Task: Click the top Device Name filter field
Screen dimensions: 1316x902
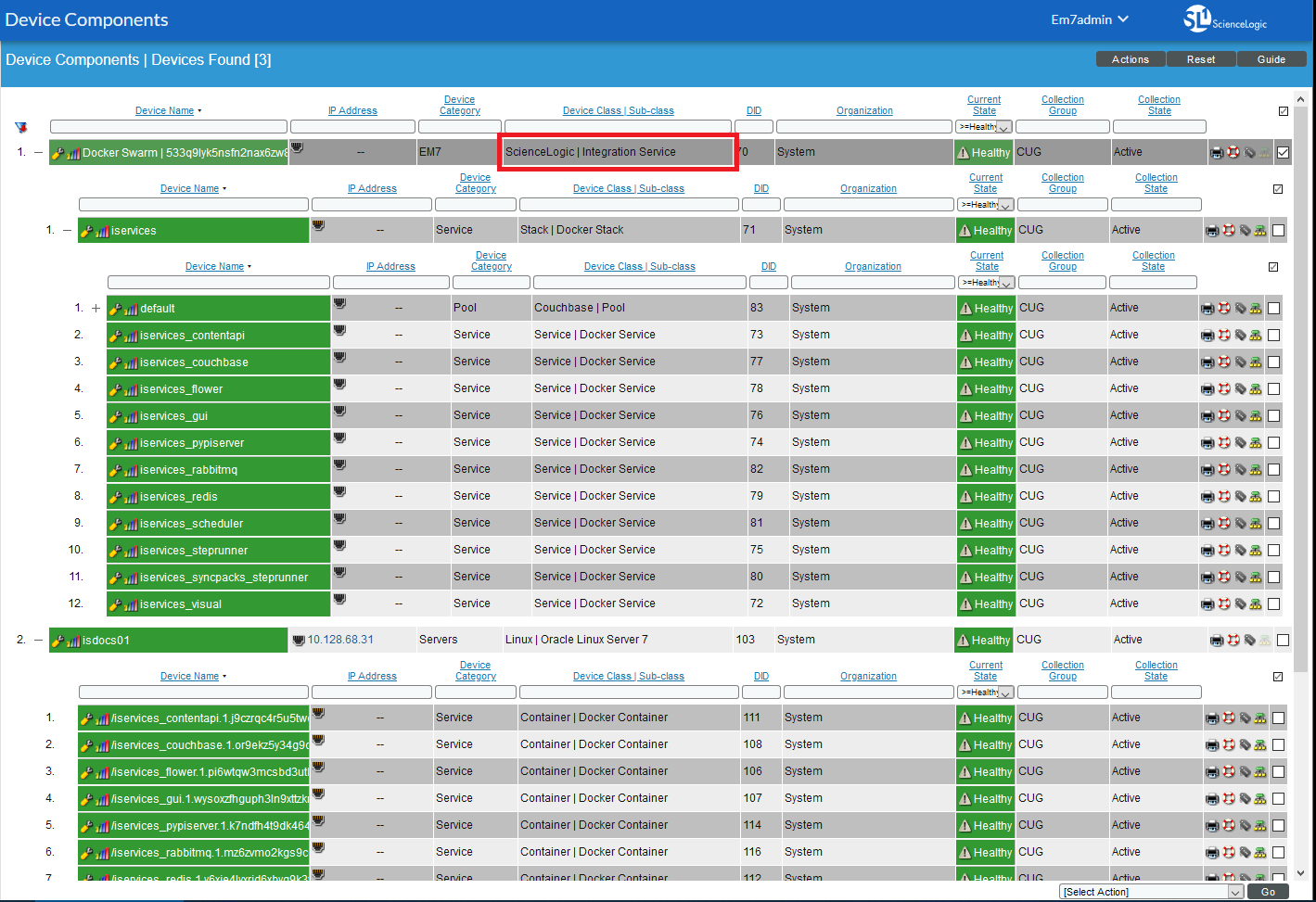Action: pyautogui.click(x=168, y=127)
